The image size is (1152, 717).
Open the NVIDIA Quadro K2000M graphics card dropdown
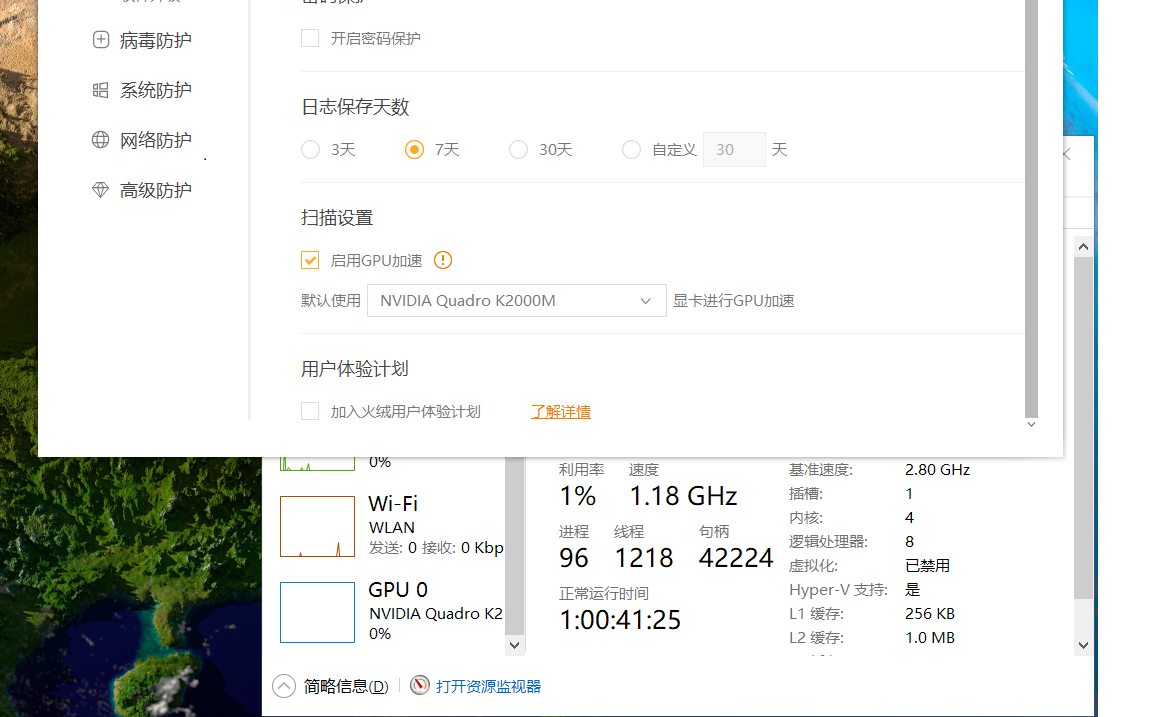point(516,300)
